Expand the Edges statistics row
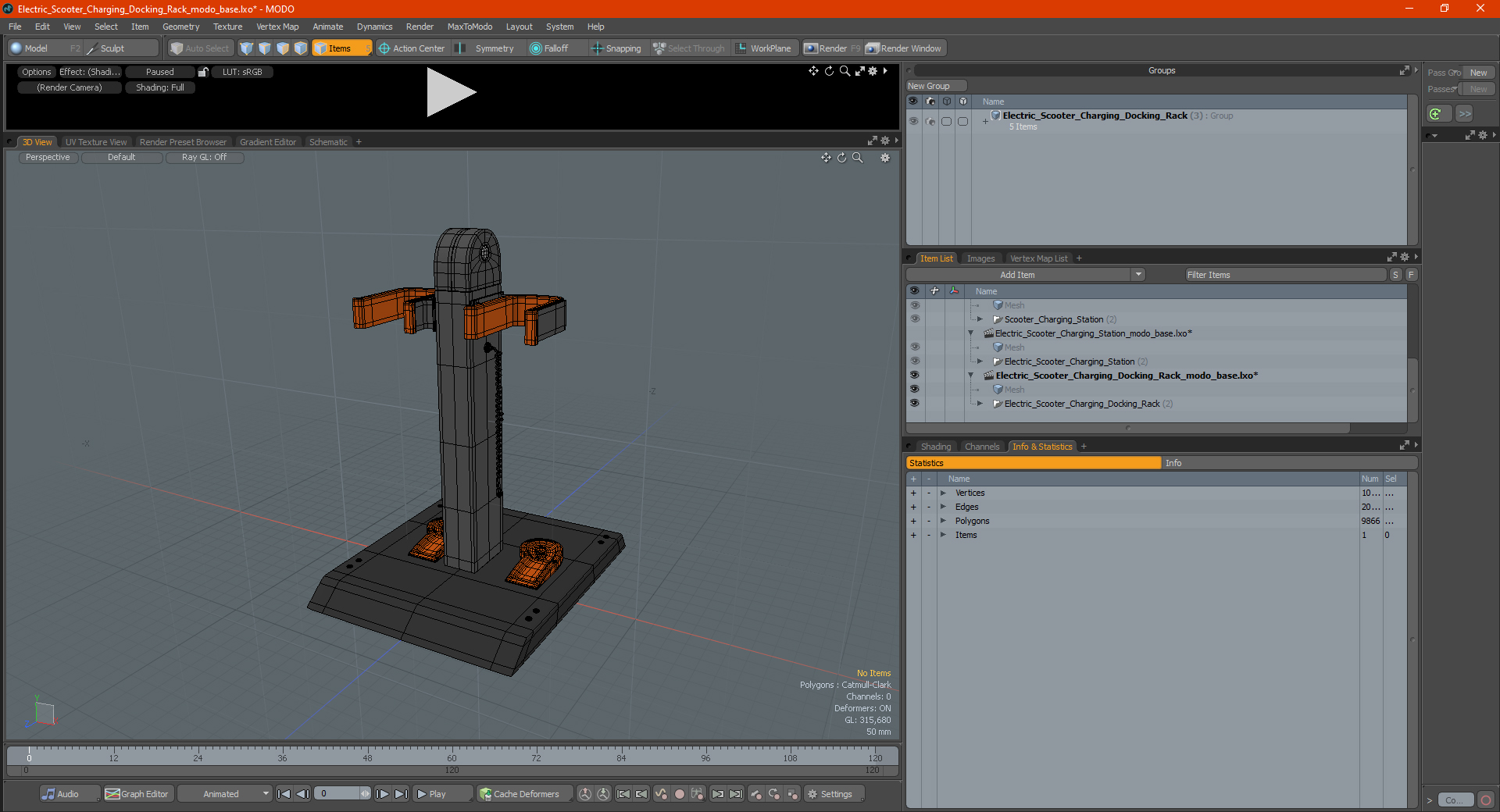 point(944,507)
